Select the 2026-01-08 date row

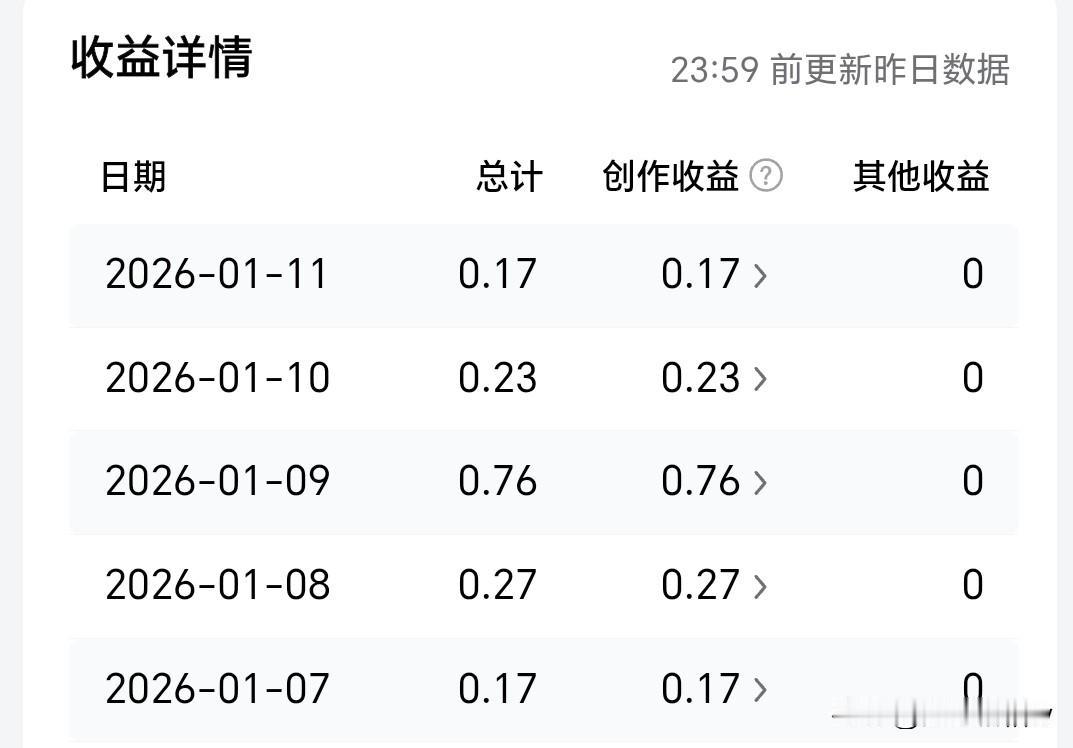click(543, 586)
